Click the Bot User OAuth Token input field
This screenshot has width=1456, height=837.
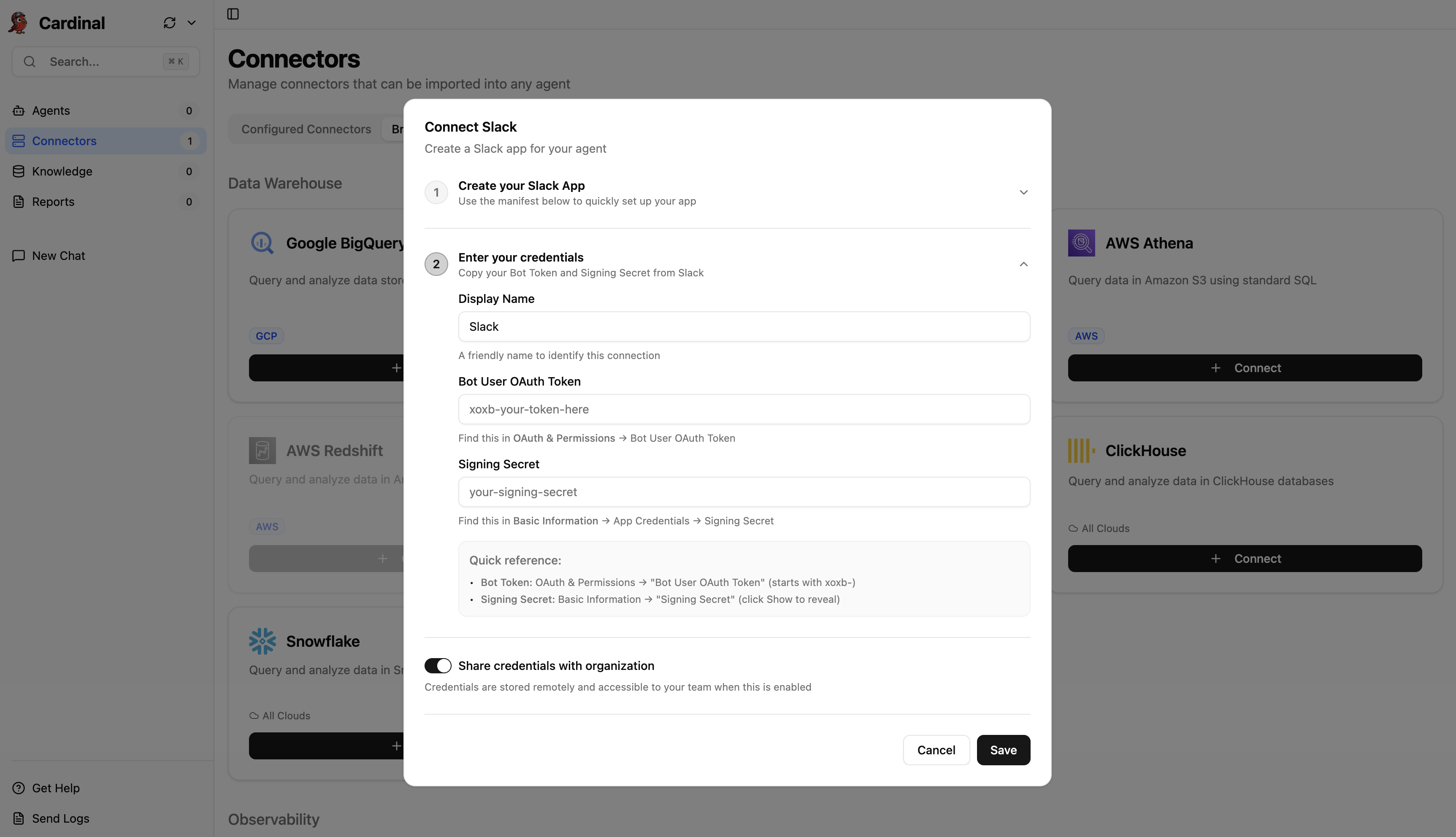point(744,409)
